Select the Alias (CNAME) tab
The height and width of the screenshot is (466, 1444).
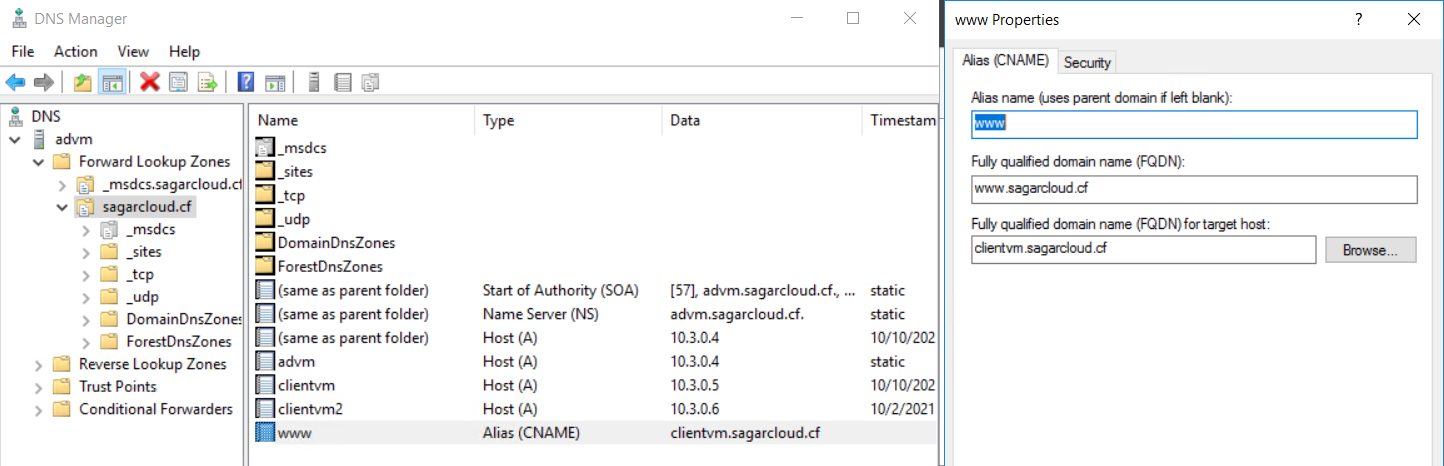click(1005, 60)
